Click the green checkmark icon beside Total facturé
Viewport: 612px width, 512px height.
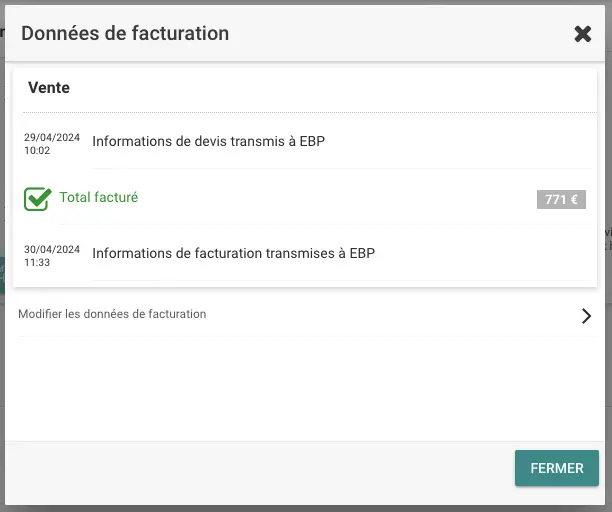[37, 198]
